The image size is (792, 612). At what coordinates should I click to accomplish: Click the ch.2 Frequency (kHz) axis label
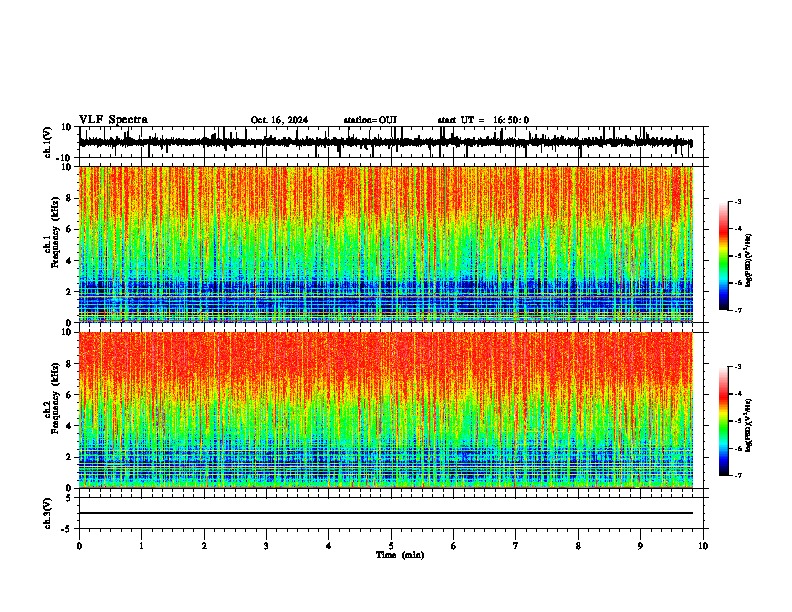click(x=55, y=398)
